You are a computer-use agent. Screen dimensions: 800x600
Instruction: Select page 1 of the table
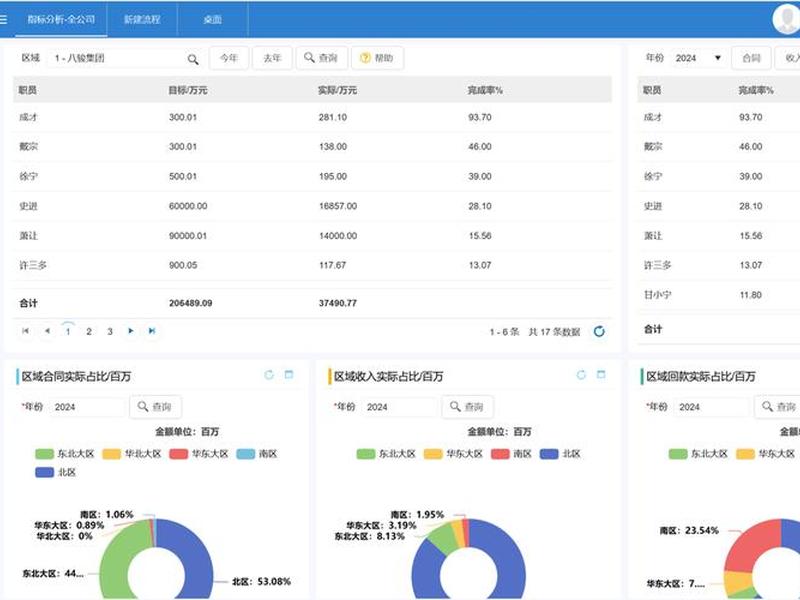click(x=68, y=332)
